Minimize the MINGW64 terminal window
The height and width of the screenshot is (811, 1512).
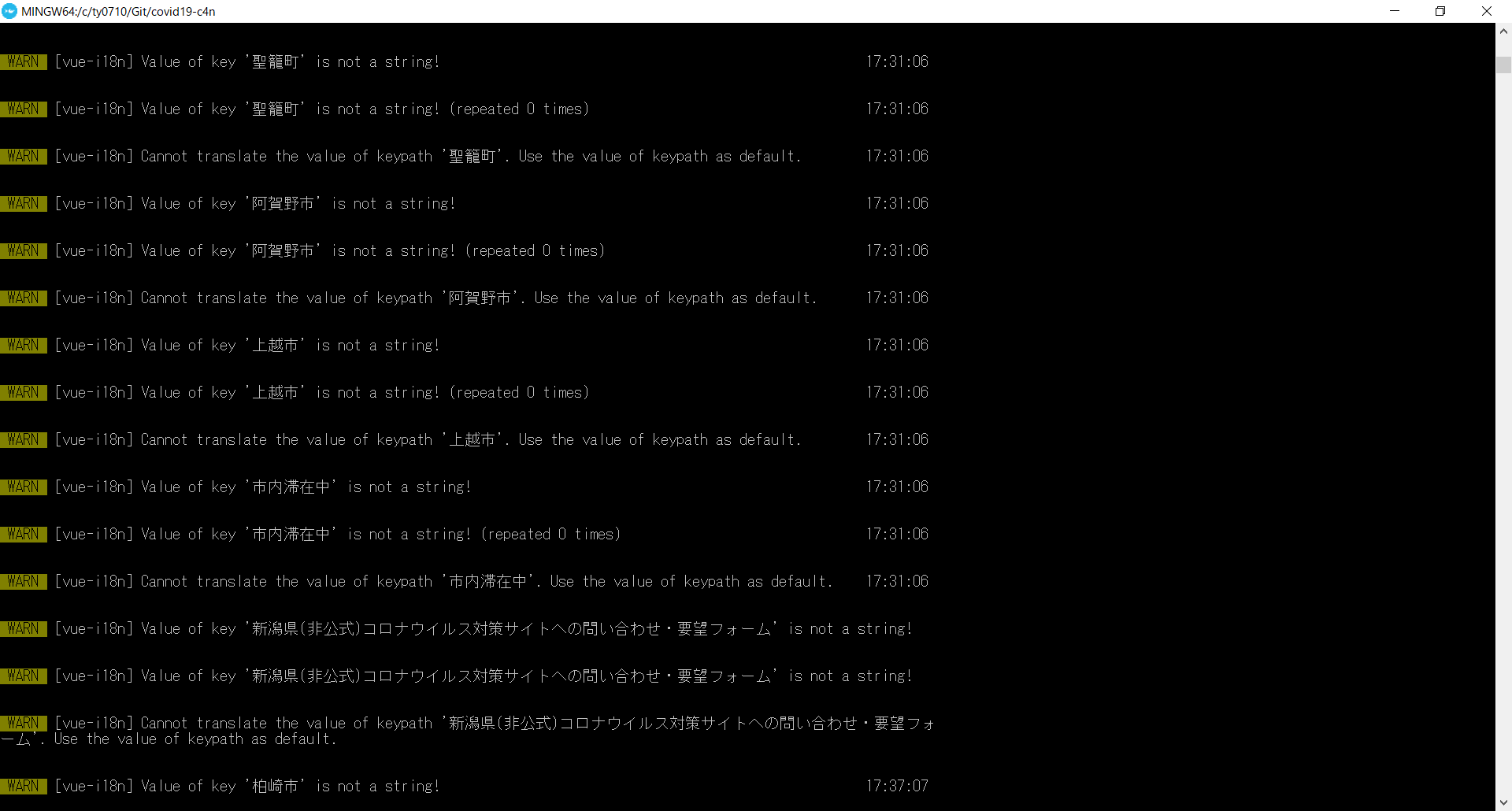1395,11
